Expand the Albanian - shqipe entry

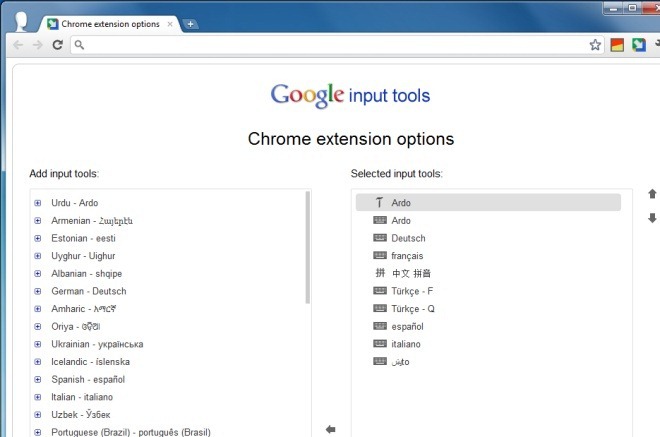38,274
